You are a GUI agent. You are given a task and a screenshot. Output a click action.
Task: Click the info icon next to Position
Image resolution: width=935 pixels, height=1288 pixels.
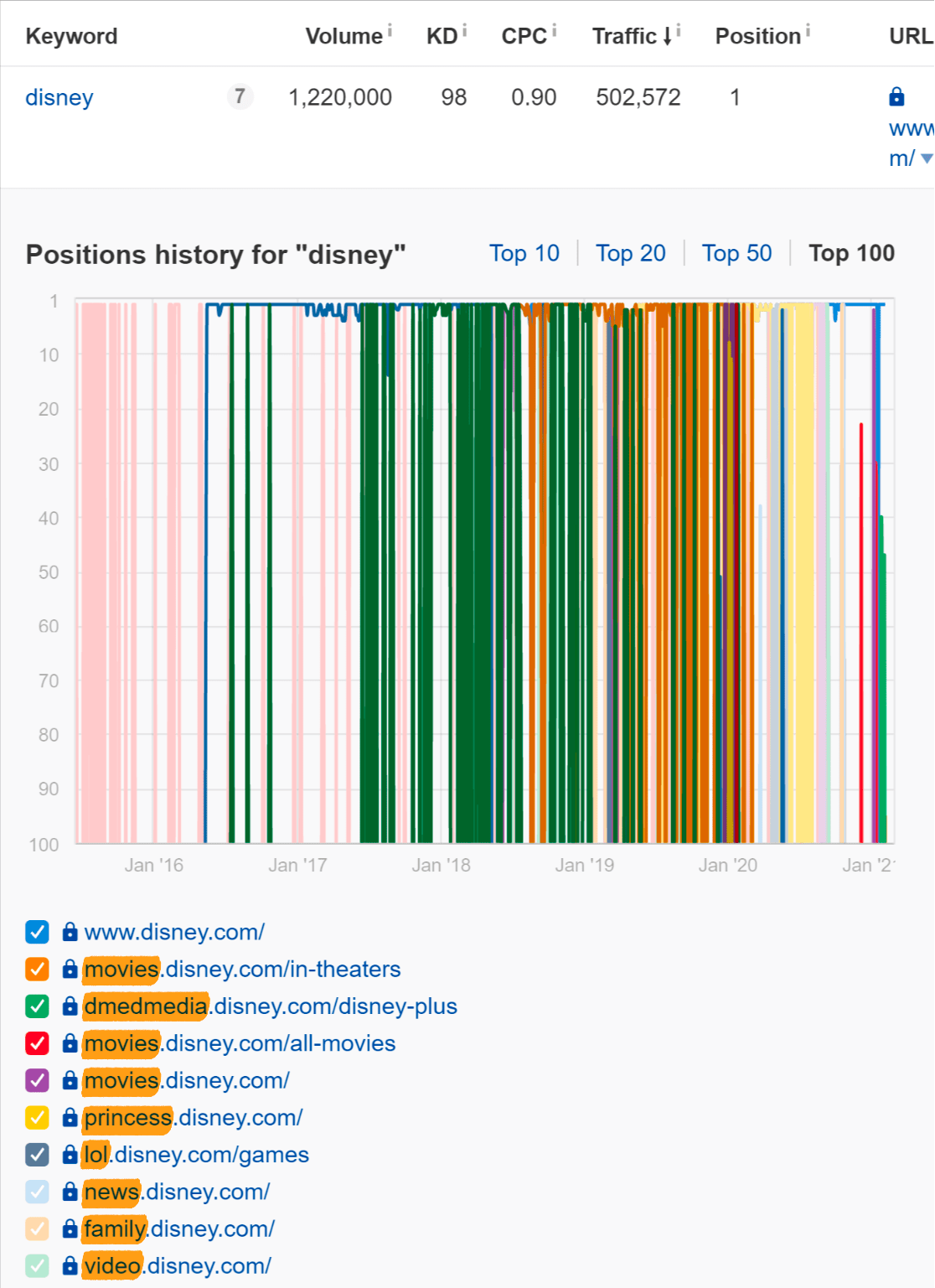tap(808, 31)
